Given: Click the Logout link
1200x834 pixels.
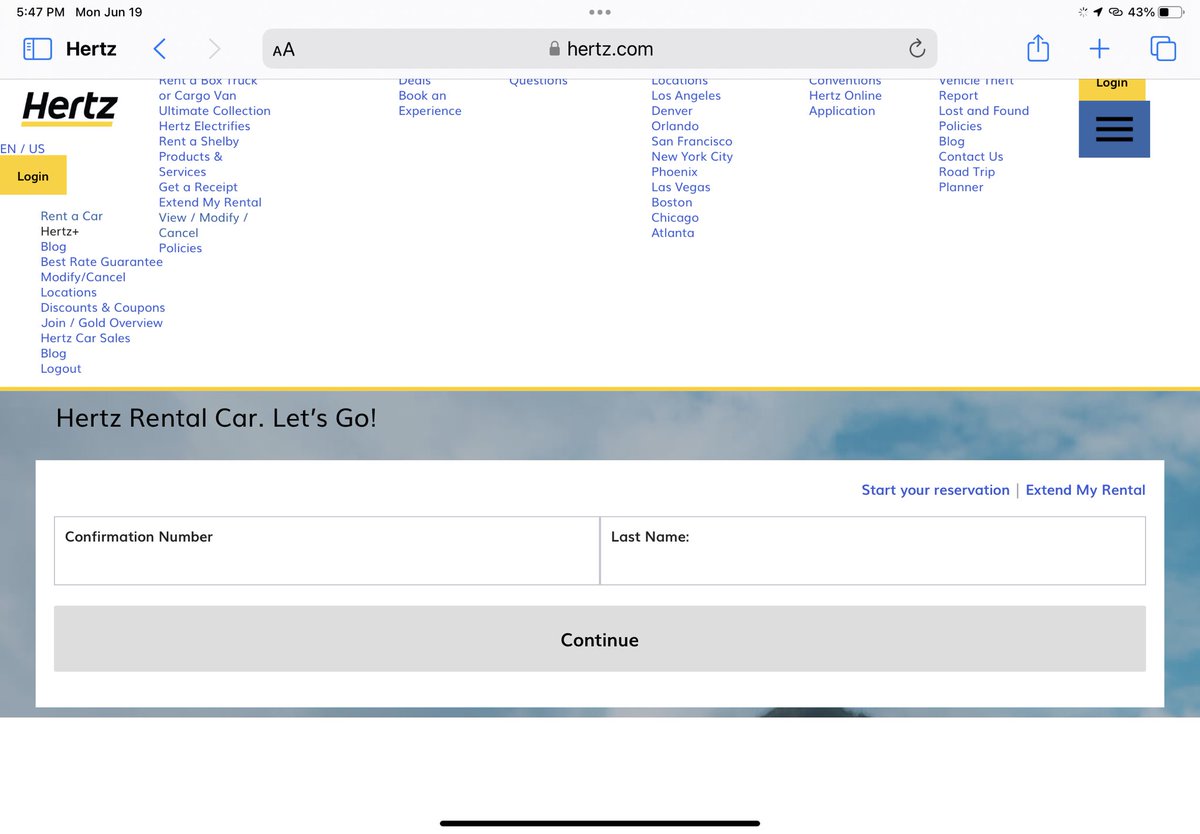Looking at the screenshot, I should 61,369.
